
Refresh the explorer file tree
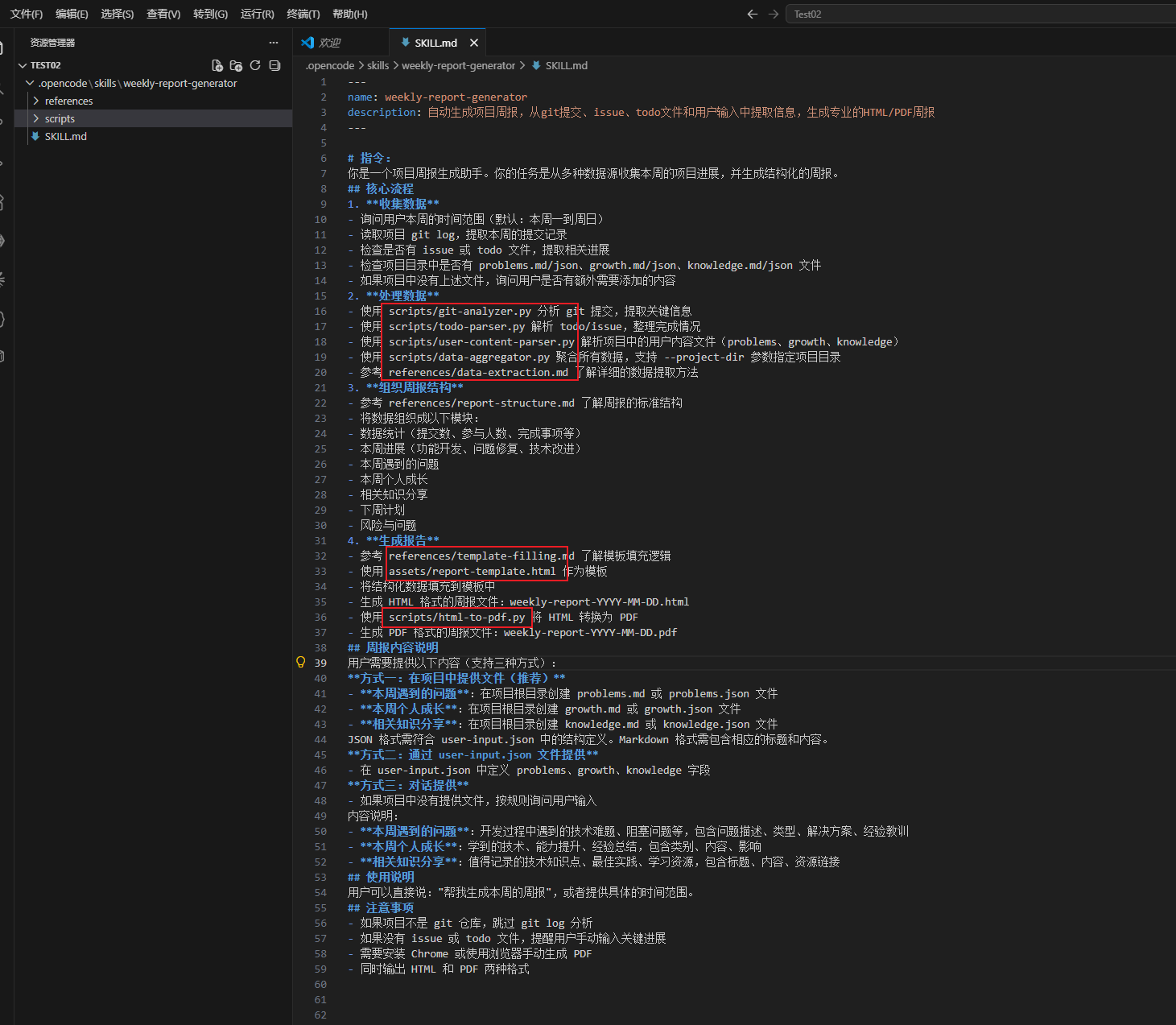255,65
